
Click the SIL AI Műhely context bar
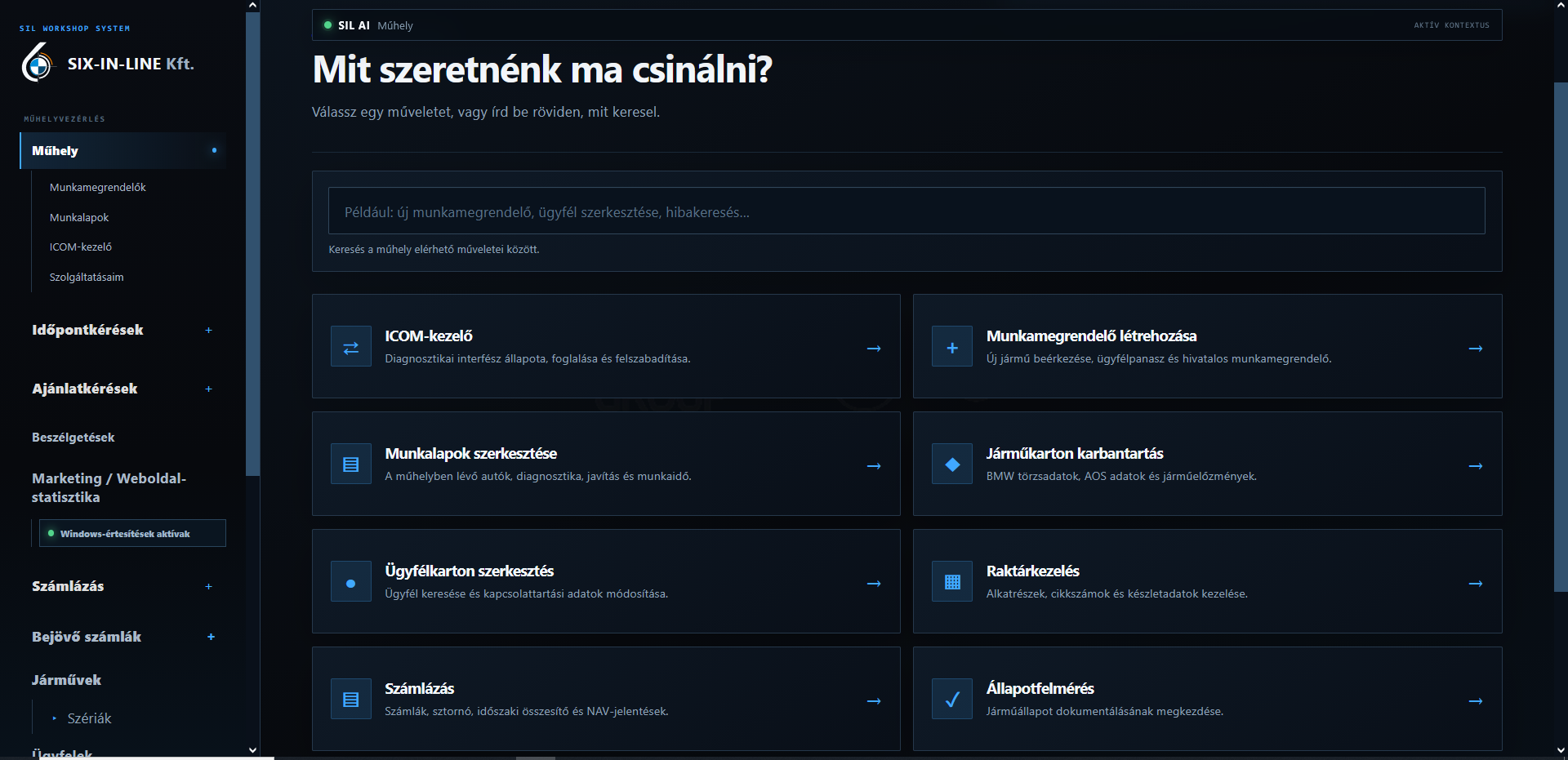pos(906,25)
